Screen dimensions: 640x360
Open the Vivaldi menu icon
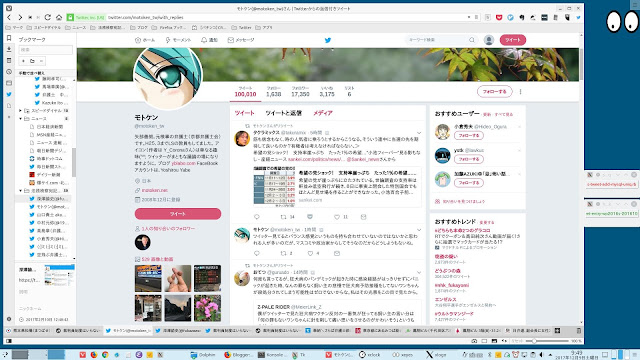tap(9, 8)
